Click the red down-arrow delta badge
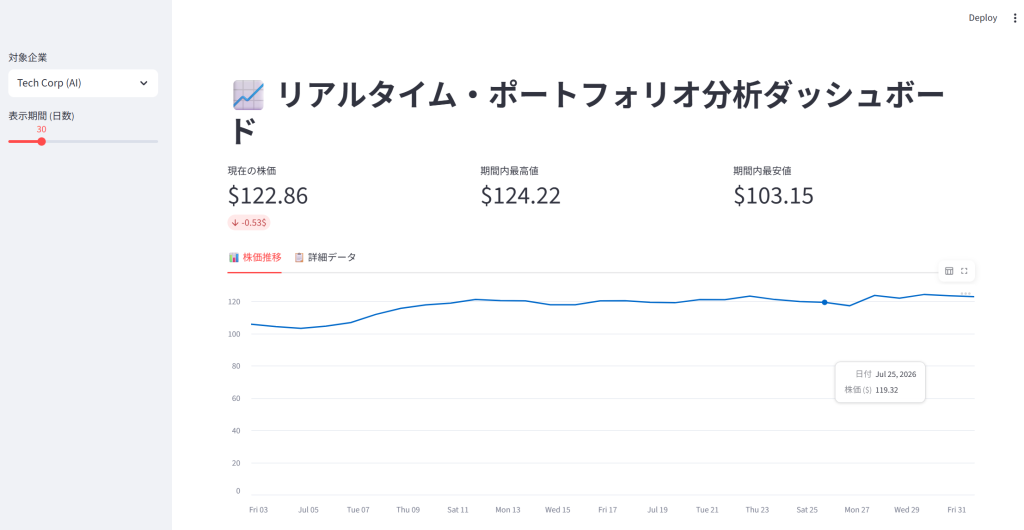This screenshot has width=1024, height=530. (x=249, y=223)
